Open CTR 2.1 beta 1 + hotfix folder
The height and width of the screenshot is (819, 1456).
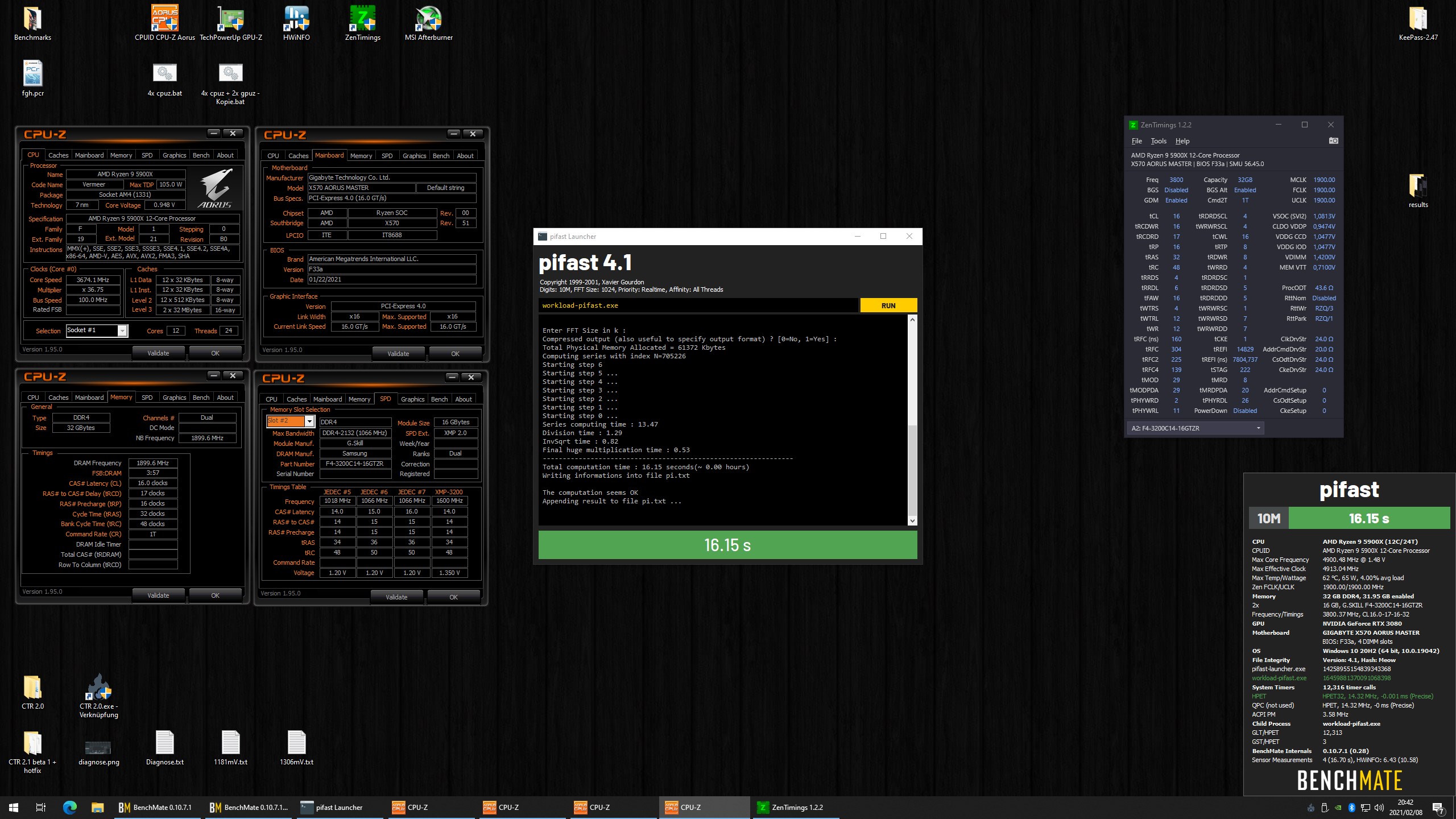pos(32,752)
